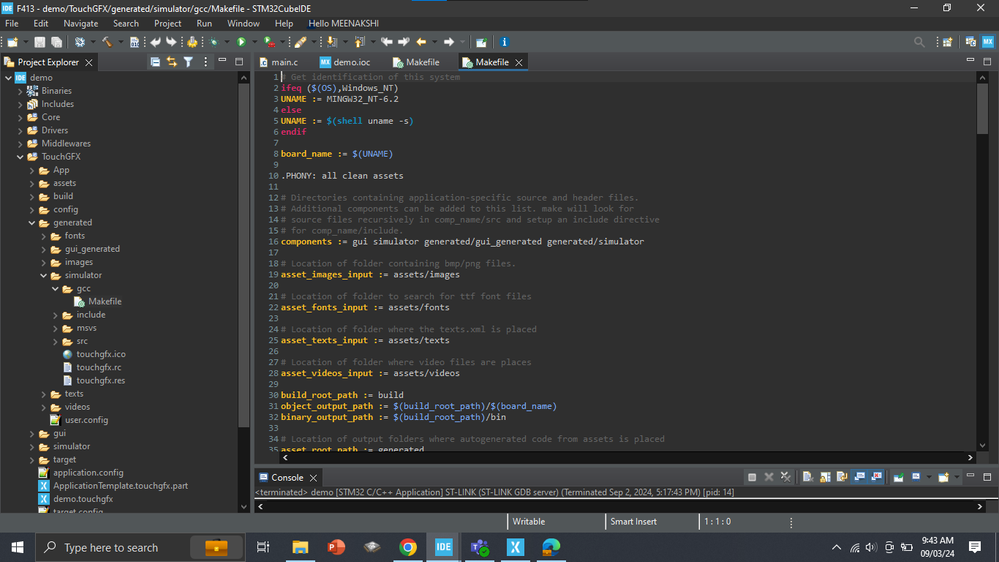Click the Information Center icon in toolbar
The width and height of the screenshot is (999, 562).
tap(504, 42)
